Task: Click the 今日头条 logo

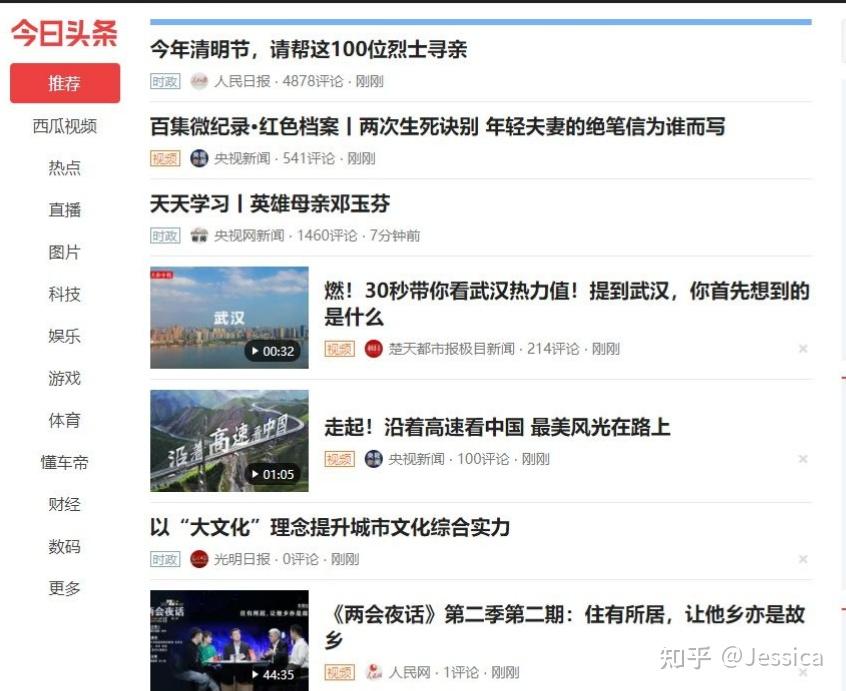Action: 64,33
